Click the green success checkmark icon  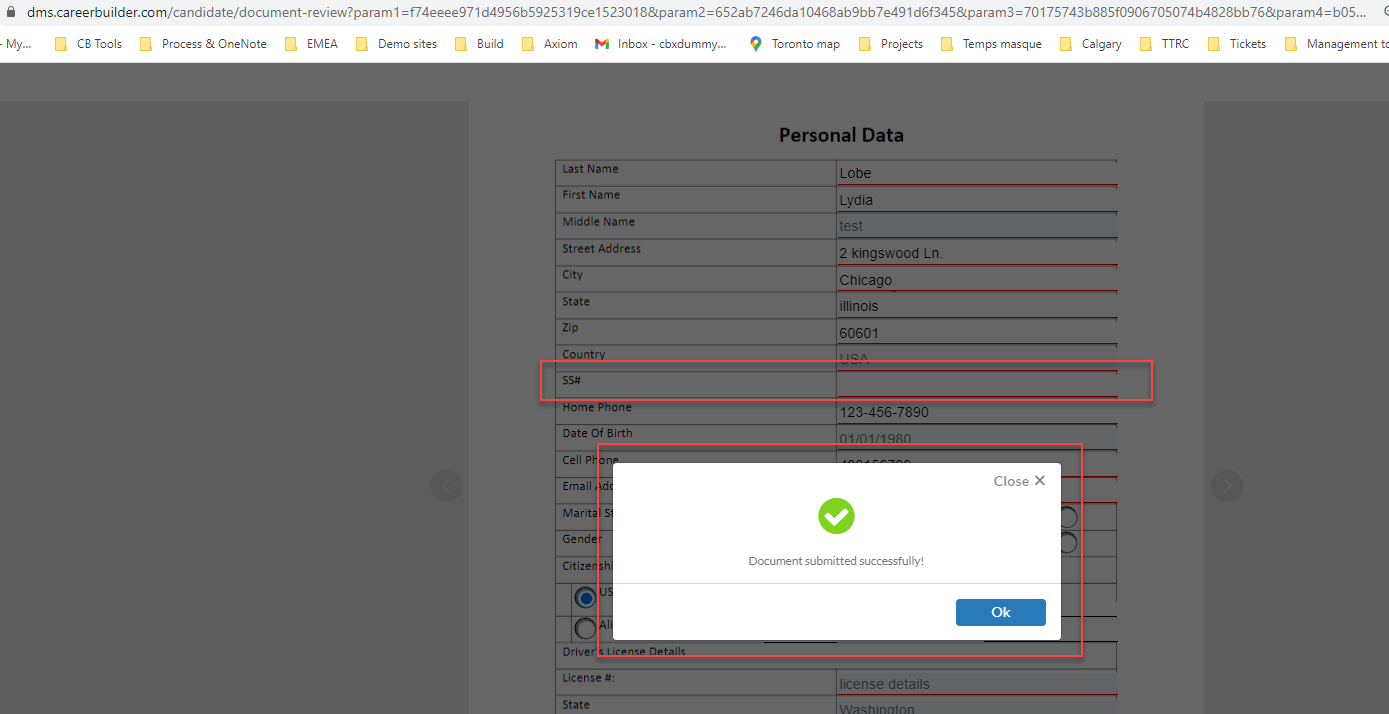coord(836,516)
